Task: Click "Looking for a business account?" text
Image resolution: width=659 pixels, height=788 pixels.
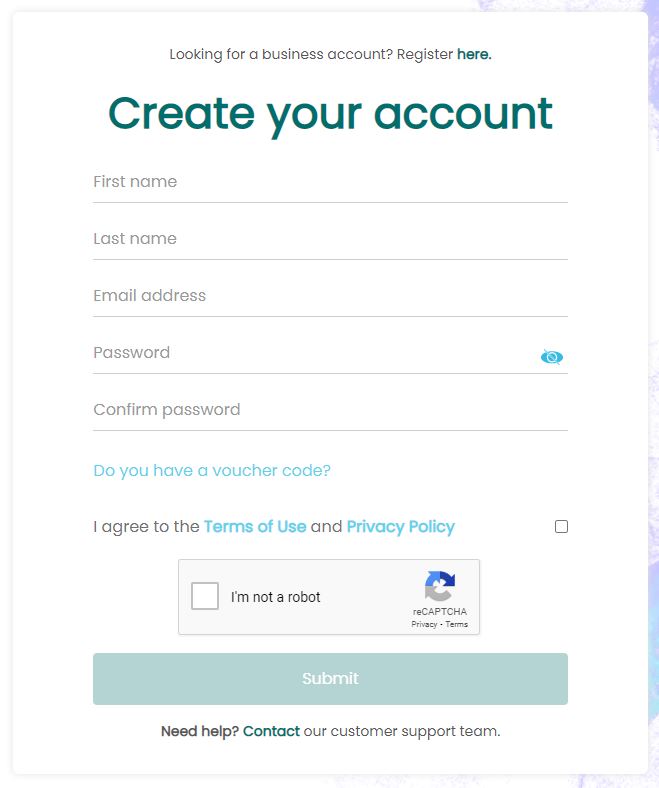Action: point(280,54)
